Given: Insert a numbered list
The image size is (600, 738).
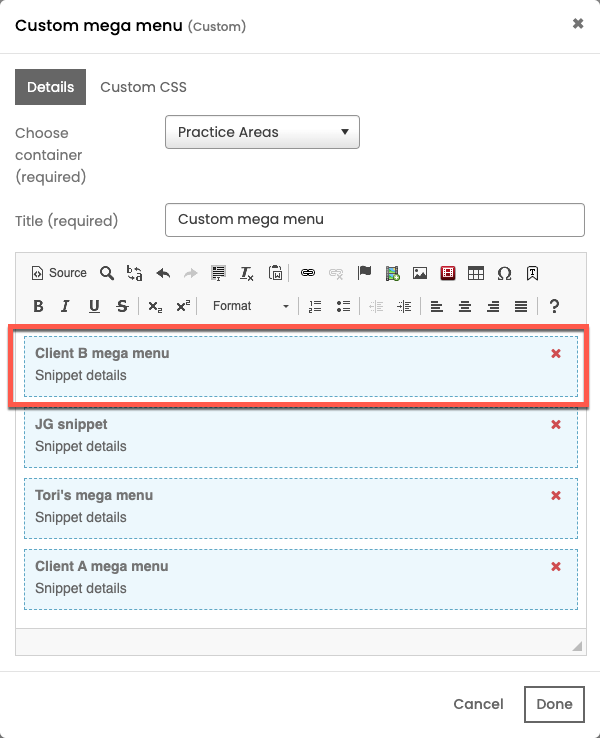Looking at the screenshot, I should [315, 306].
